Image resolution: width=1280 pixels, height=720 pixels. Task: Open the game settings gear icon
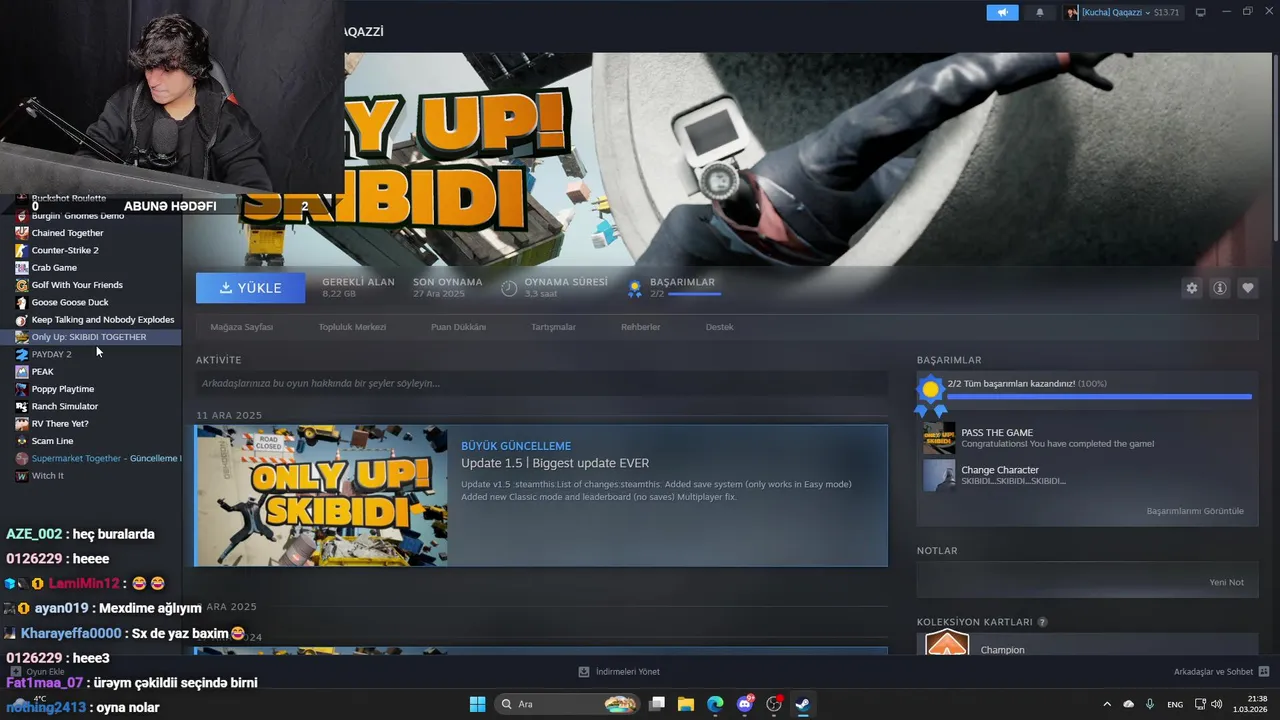click(x=1191, y=288)
